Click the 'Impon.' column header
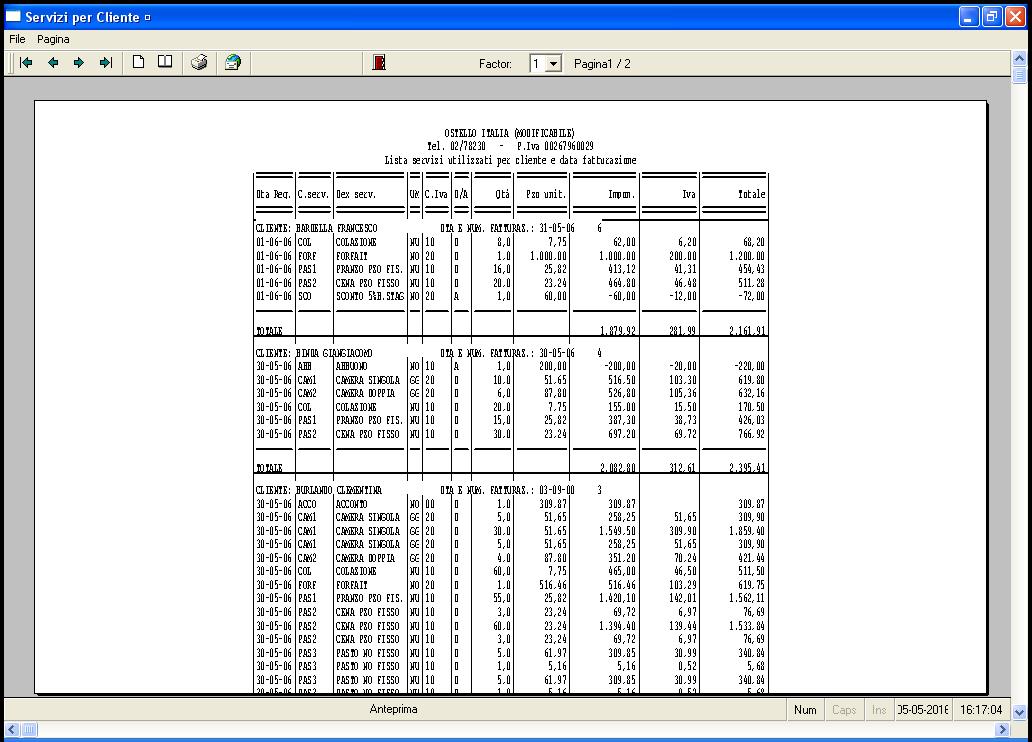Screen dimensions: 1032x742 click(621, 194)
